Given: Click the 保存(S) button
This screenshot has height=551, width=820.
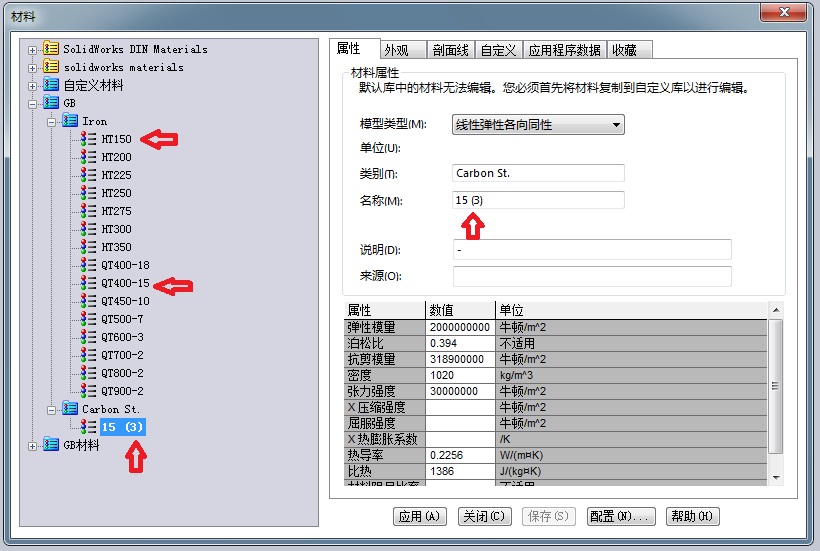Looking at the screenshot, I should pos(549,516).
